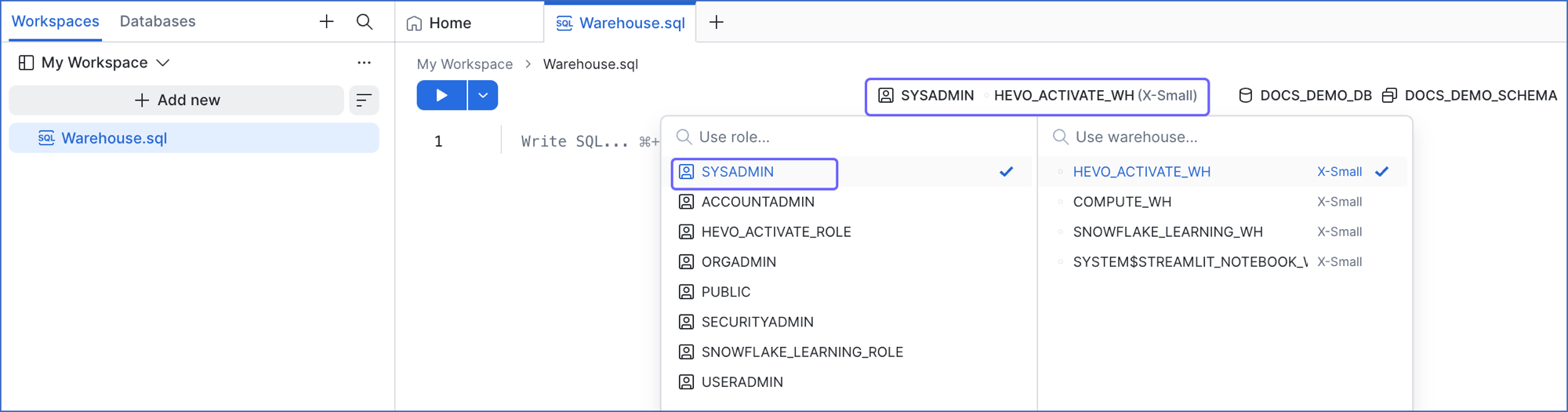This screenshot has height=412, width=1568.
Task: Click the Home tab house icon
Action: pyautogui.click(x=414, y=24)
